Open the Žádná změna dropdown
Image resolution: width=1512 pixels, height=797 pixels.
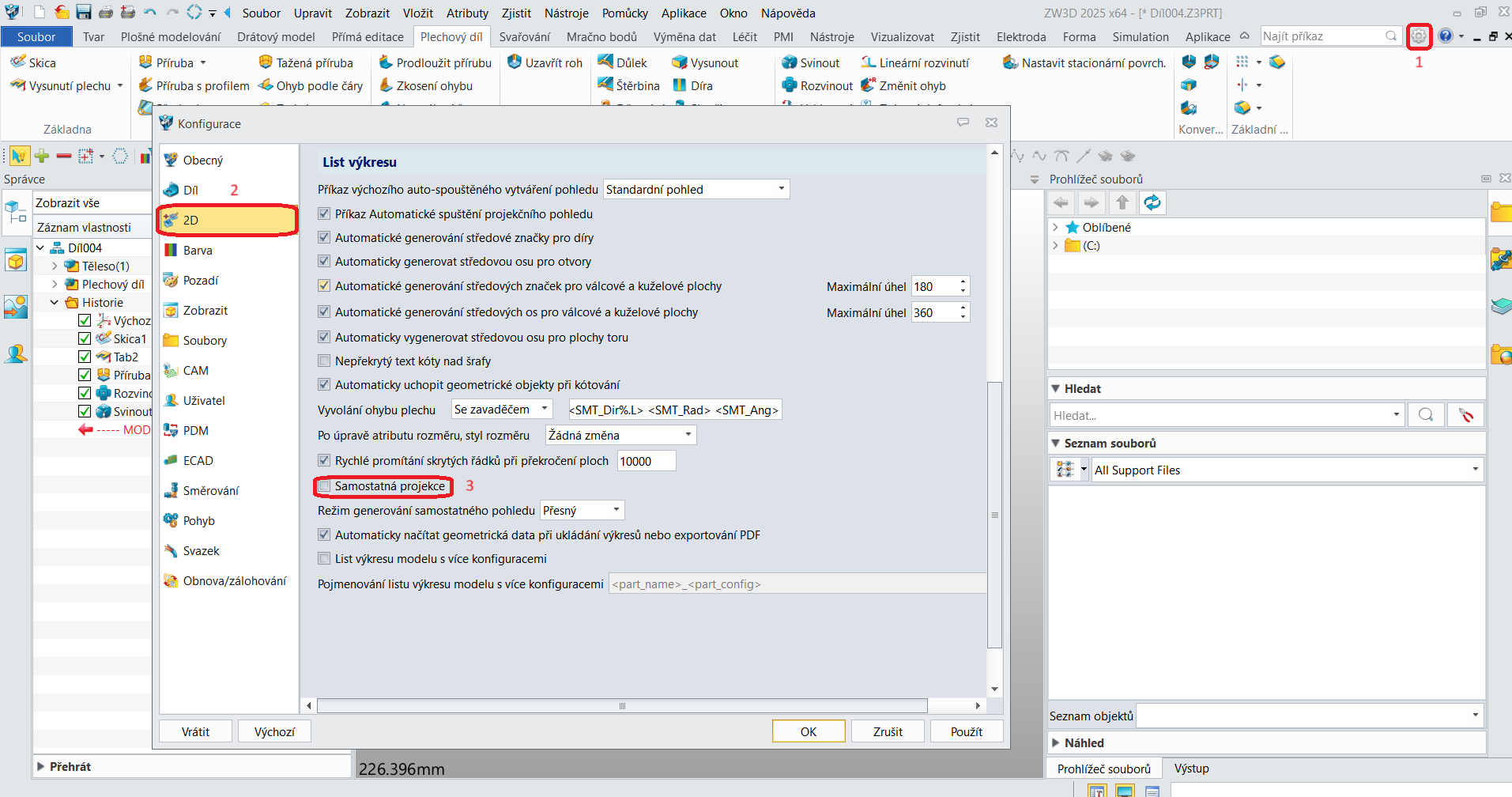620,435
